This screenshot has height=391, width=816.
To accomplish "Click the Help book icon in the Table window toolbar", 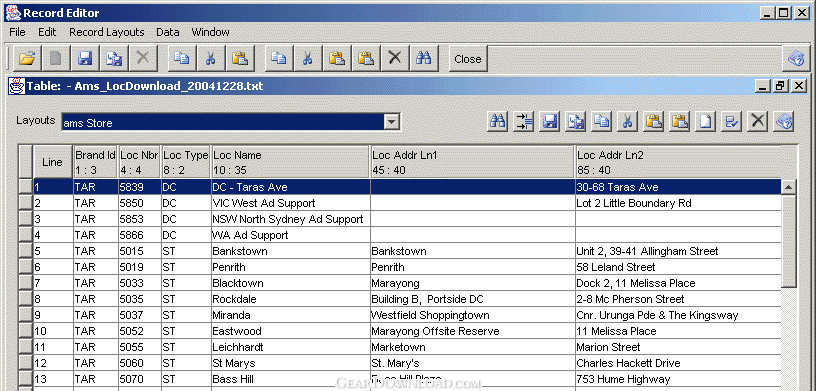I will tap(784, 122).
